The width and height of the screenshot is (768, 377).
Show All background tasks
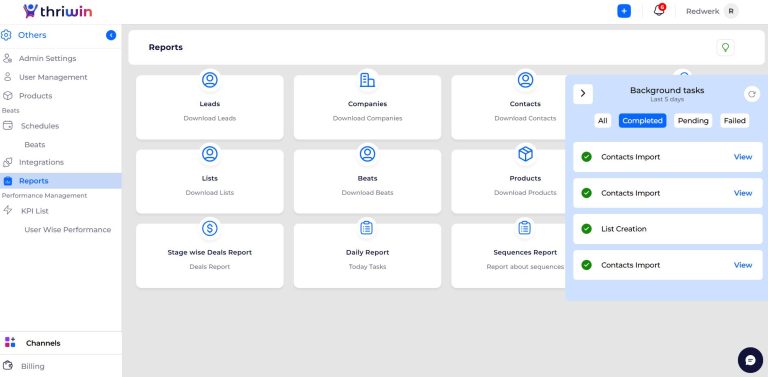pos(602,121)
